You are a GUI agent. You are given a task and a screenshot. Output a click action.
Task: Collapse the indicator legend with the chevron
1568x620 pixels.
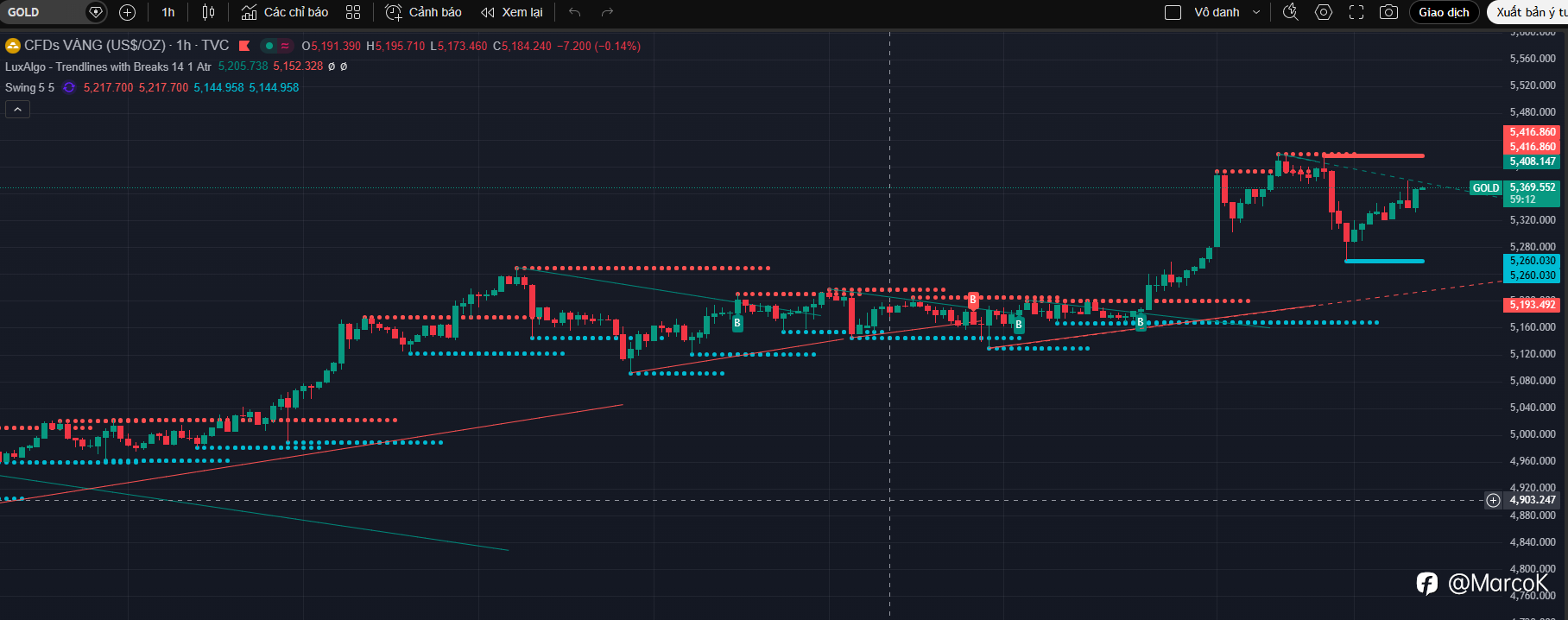[17, 109]
